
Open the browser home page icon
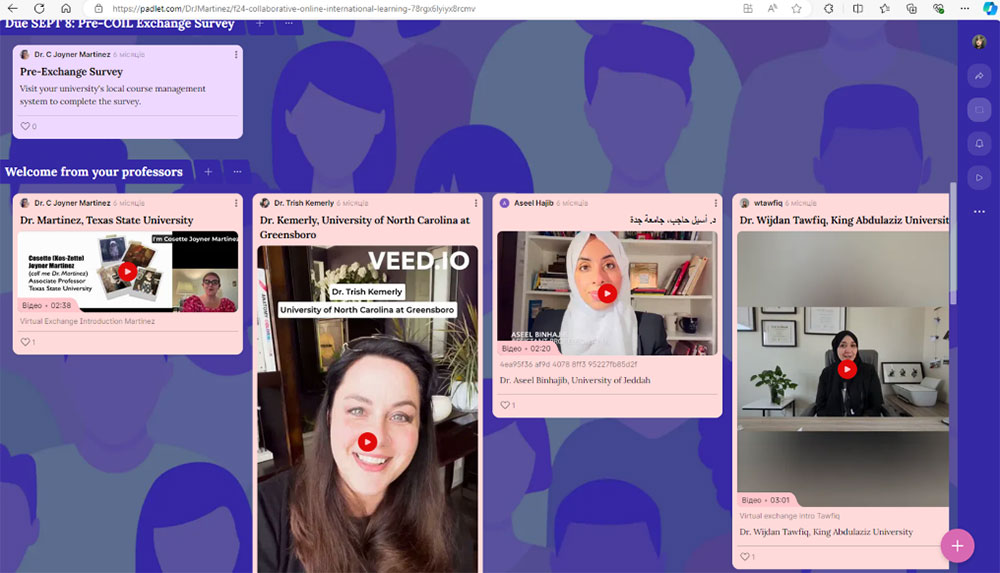coord(66,8)
